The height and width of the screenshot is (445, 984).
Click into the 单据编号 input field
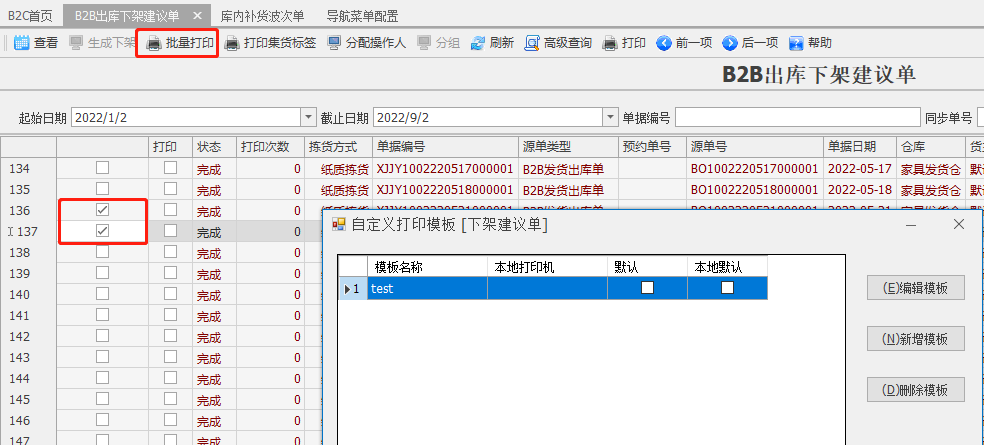click(x=797, y=117)
